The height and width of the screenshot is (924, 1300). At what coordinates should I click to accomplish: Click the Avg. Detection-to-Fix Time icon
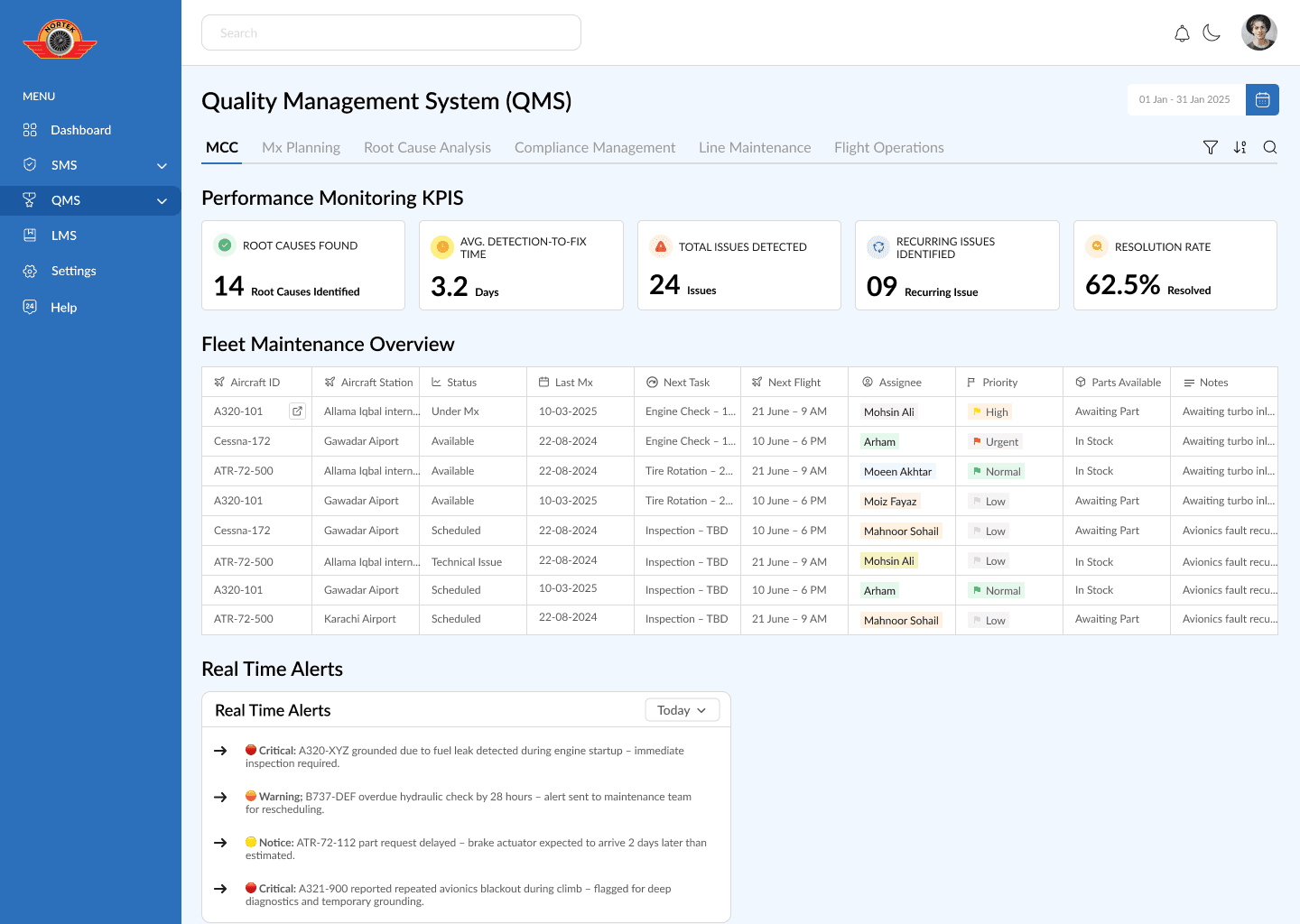(442, 246)
